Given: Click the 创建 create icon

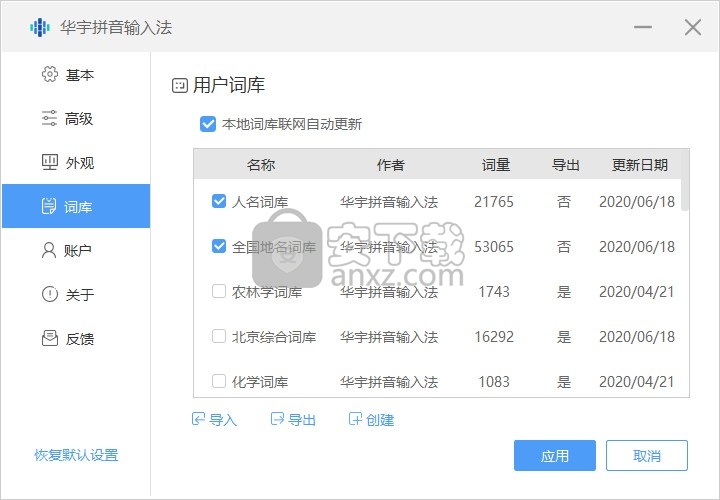Looking at the screenshot, I should [x=355, y=420].
